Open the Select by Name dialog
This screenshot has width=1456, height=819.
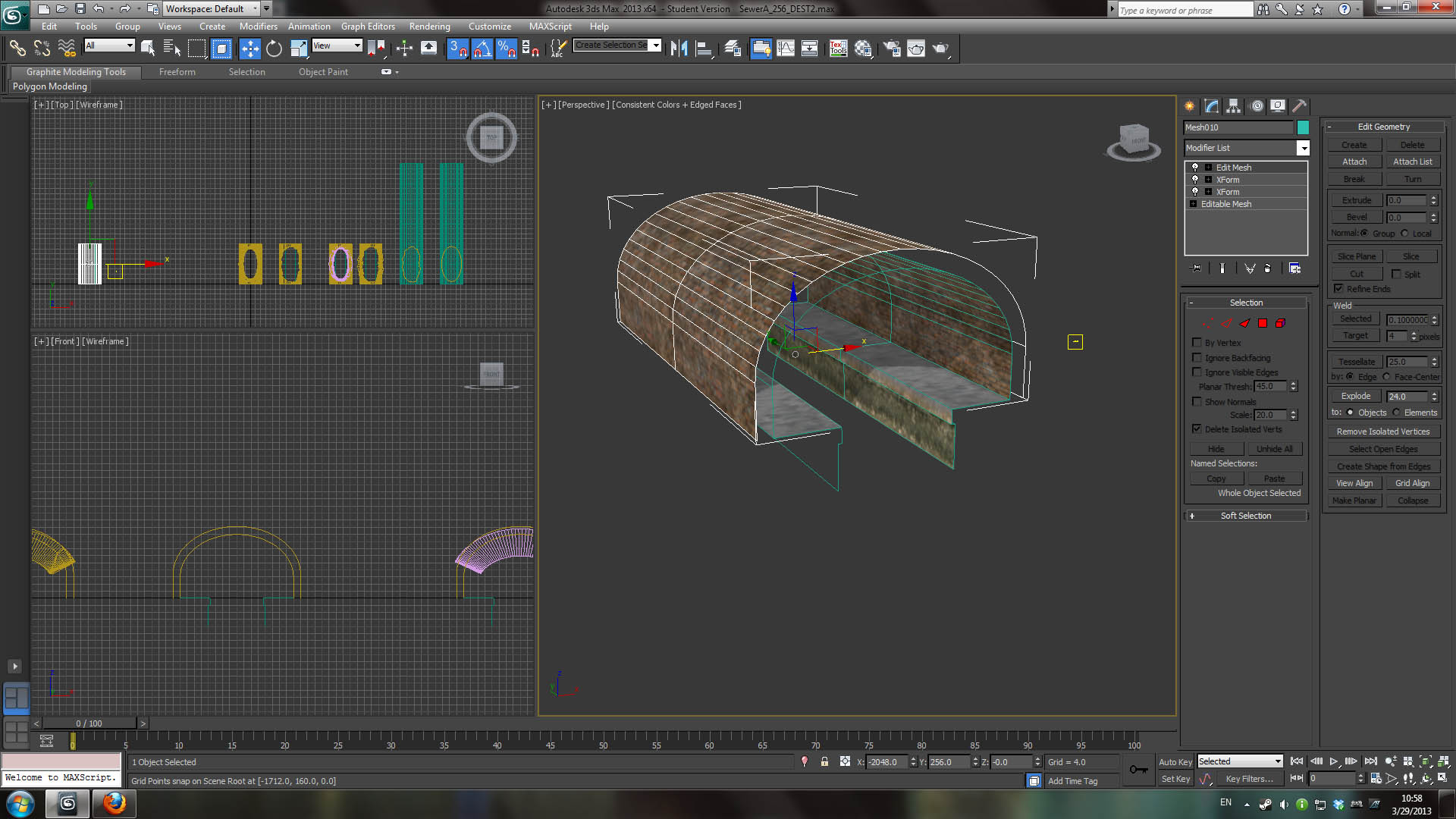[x=172, y=49]
